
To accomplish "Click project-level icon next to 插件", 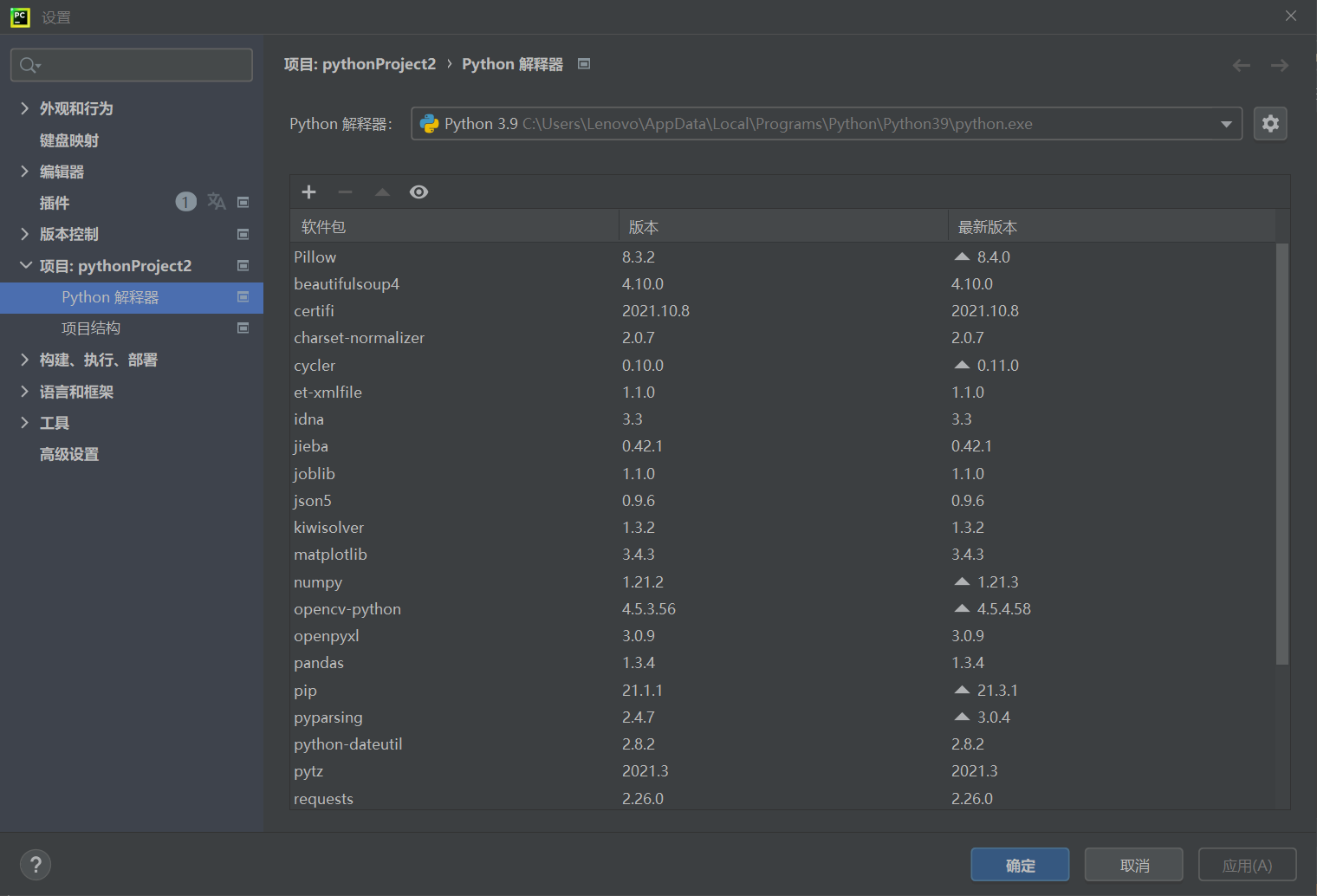I will coord(243,202).
